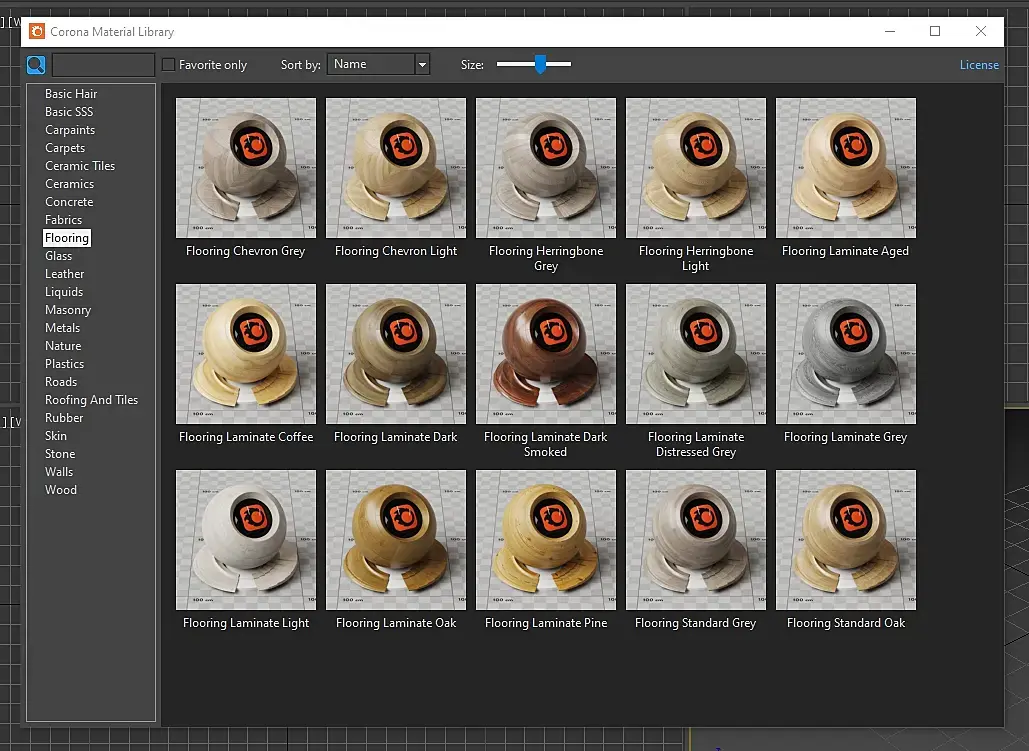Select the Glass category in sidebar

59,256
